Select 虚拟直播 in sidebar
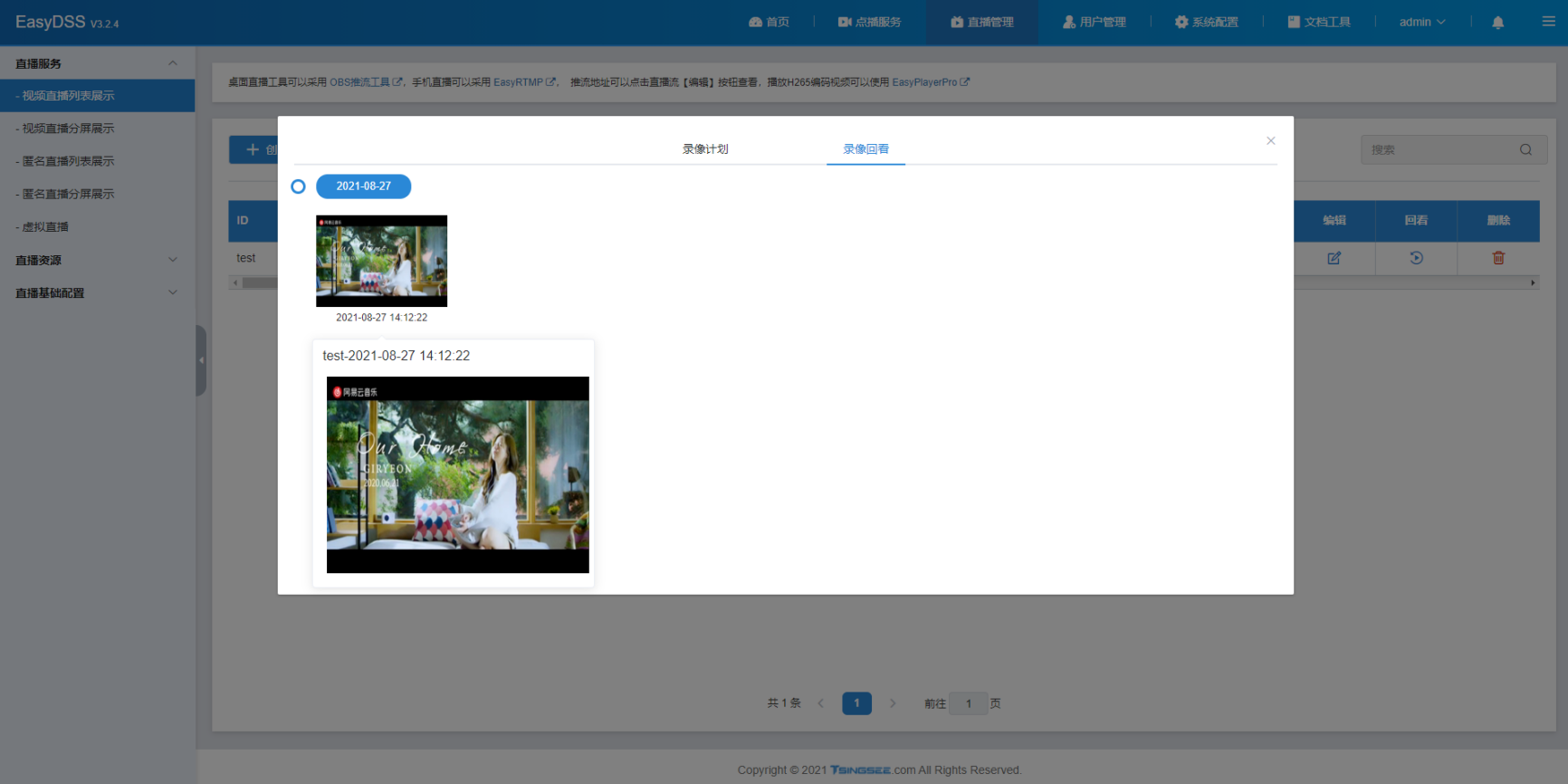 [97, 227]
